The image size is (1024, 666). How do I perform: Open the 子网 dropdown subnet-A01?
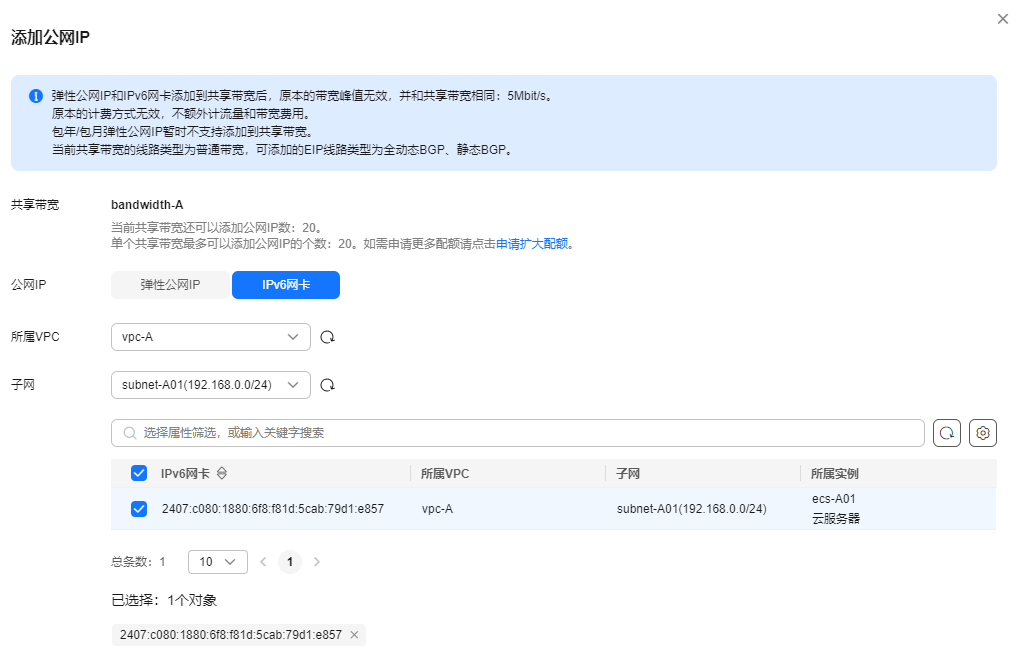(x=210, y=385)
